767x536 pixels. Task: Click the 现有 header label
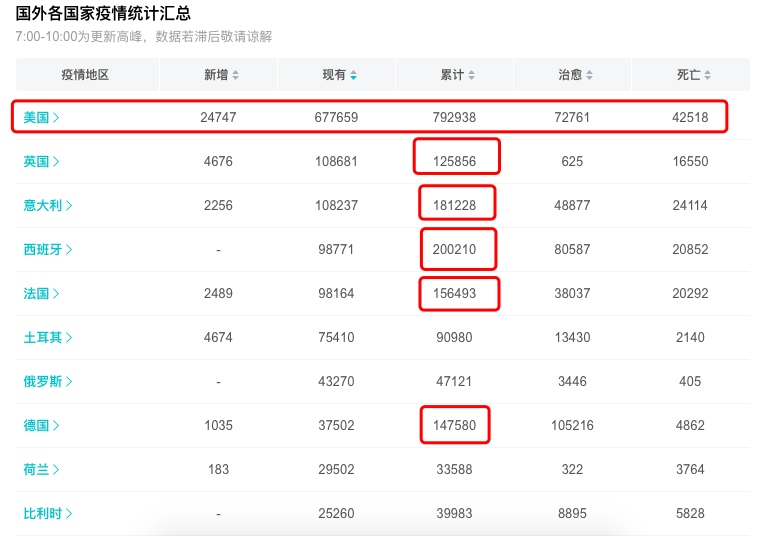tap(334, 75)
